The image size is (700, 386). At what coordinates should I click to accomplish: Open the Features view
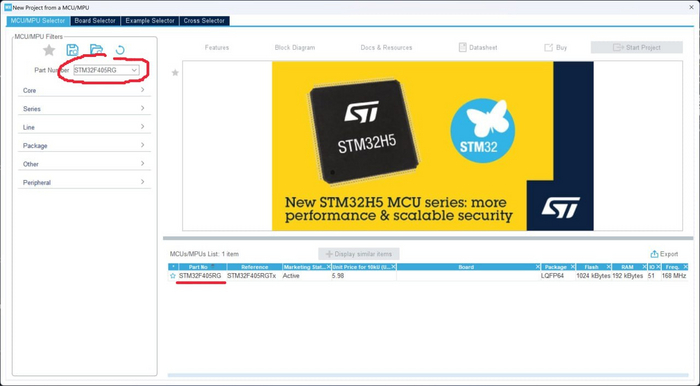(x=217, y=47)
